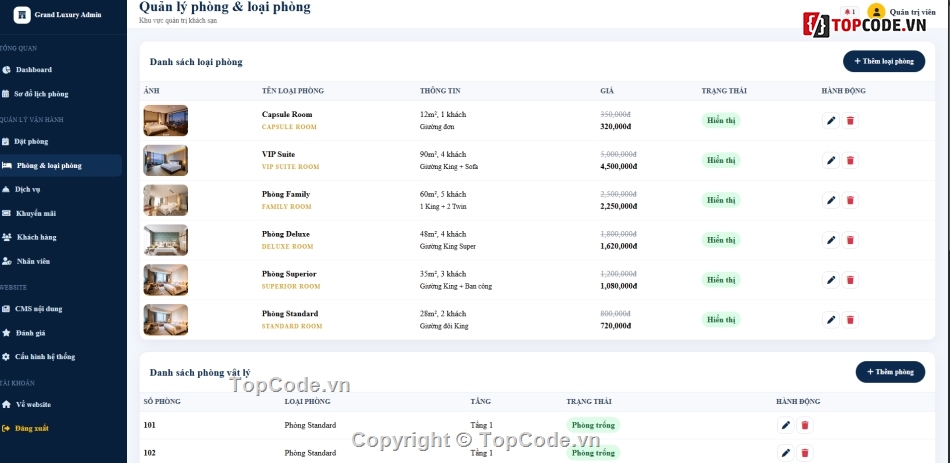950x463 pixels.
Task: Click Phòng Deluxe thumbnail image
Action: 165,240
